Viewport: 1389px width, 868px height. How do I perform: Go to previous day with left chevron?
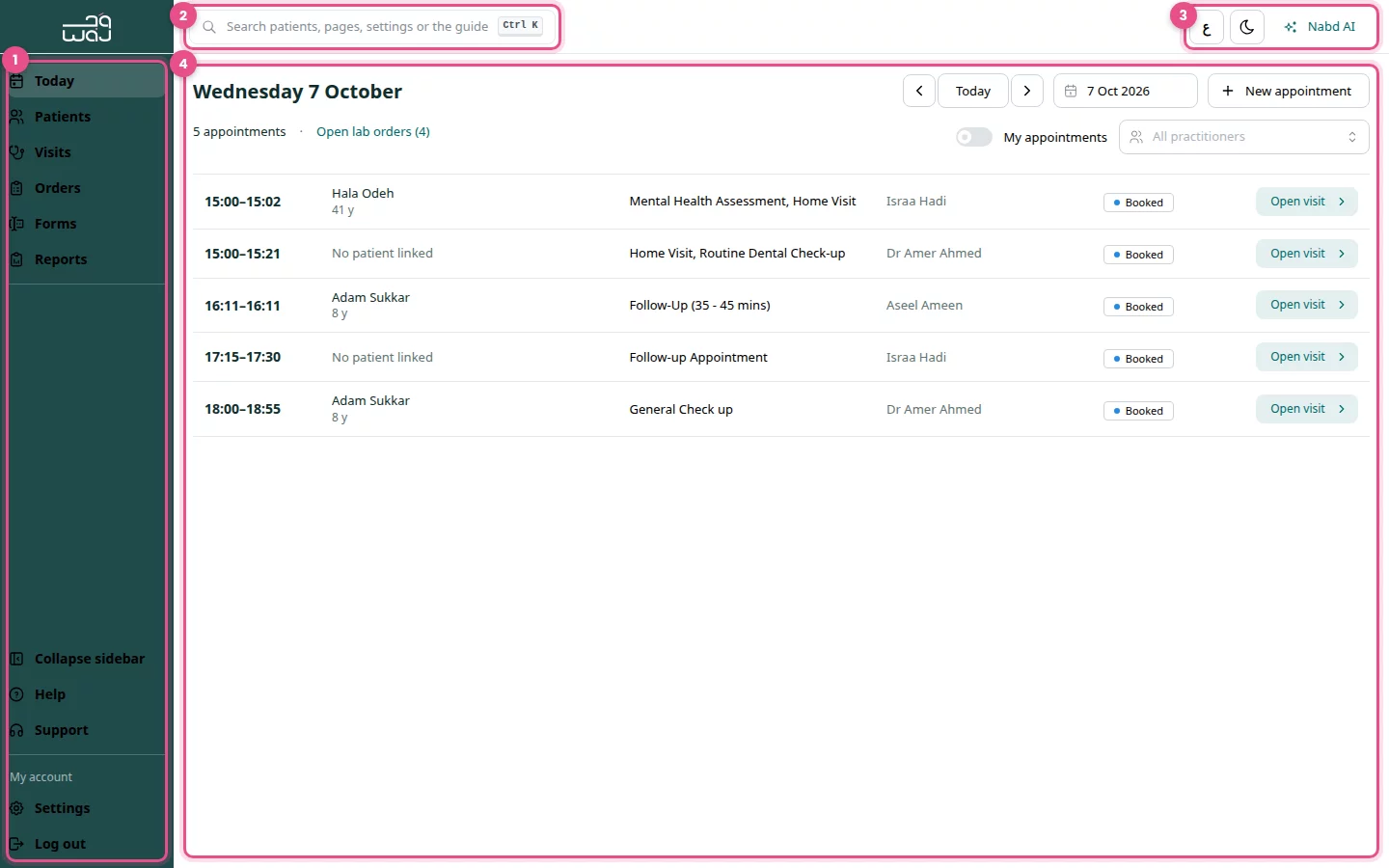(919, 91)
